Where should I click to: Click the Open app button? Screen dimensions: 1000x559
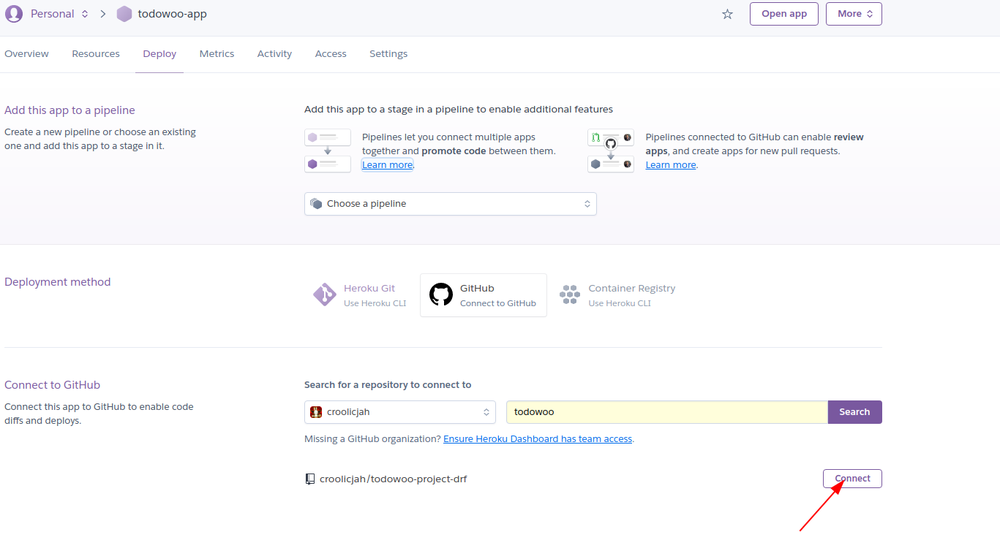784,14
